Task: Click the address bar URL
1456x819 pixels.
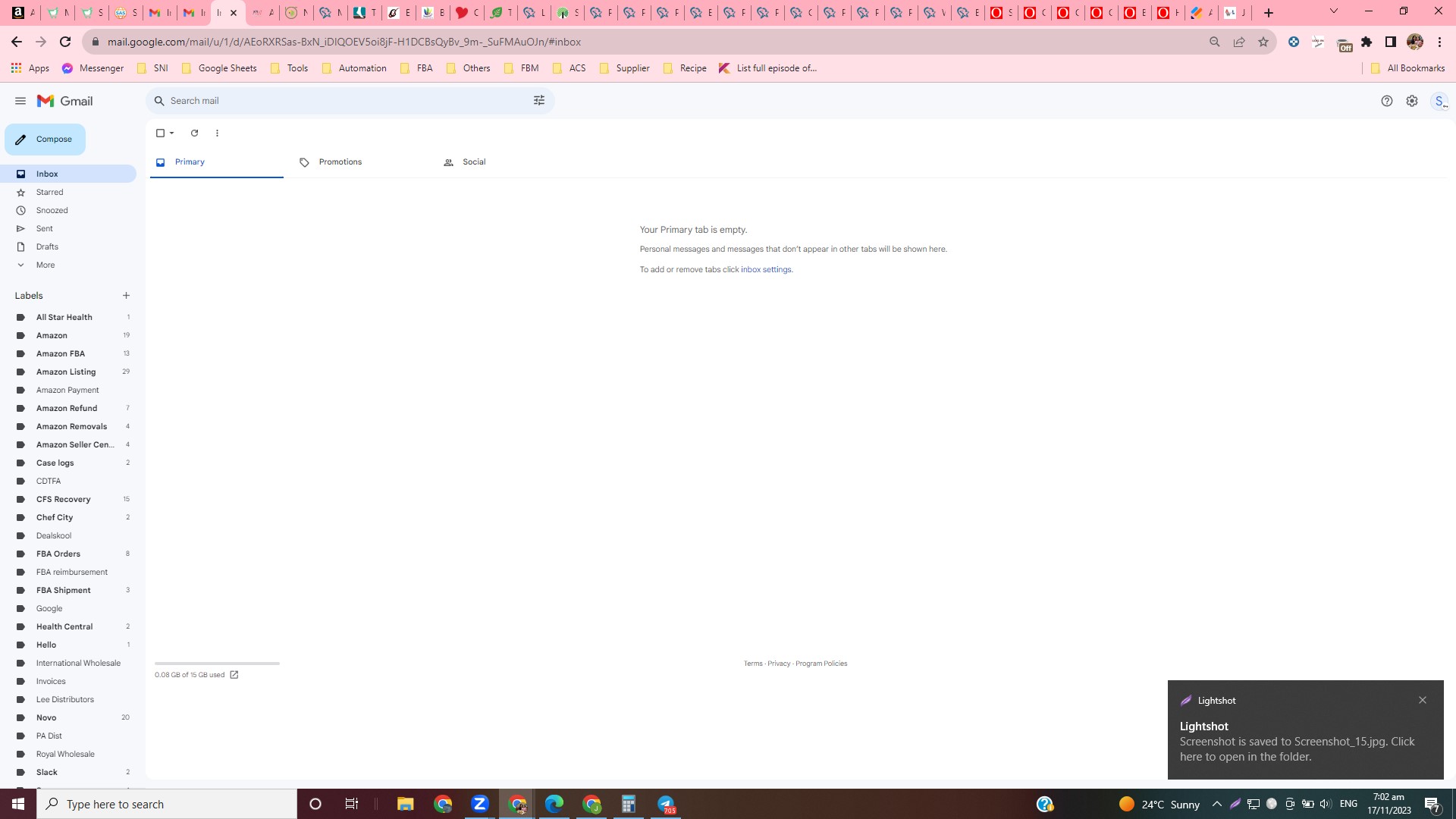Action: click(344, 42)
